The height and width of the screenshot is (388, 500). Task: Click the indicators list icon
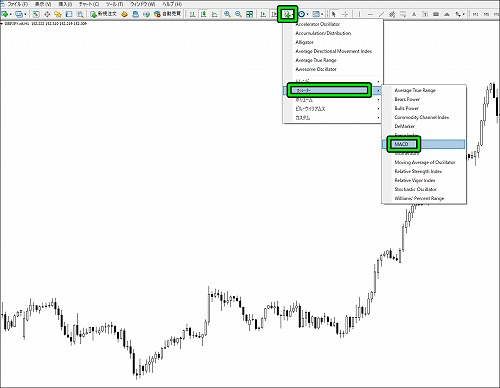point(287,14)
